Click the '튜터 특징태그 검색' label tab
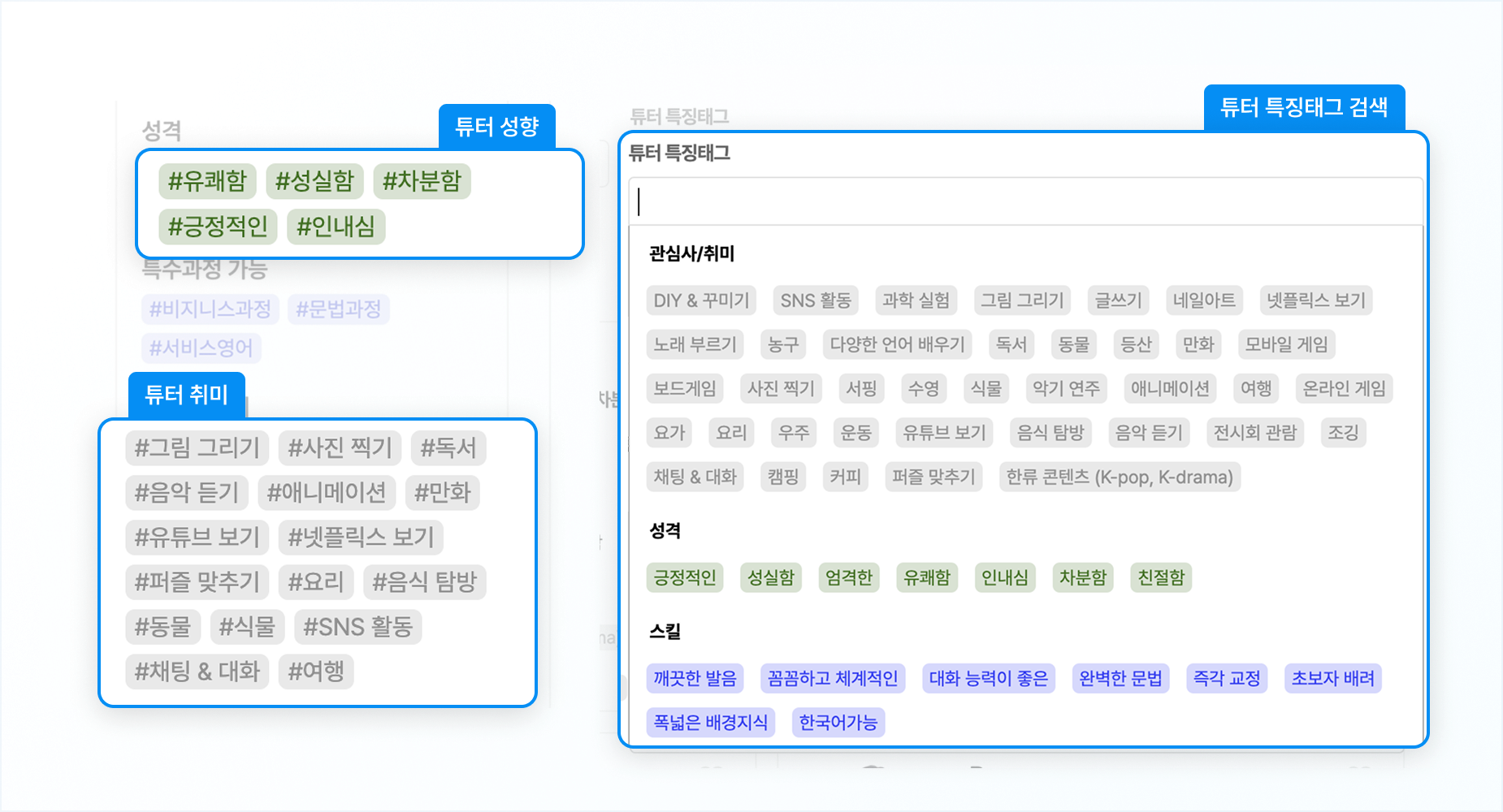This screenshot has width=1503, height=812. coord(1303,107)
